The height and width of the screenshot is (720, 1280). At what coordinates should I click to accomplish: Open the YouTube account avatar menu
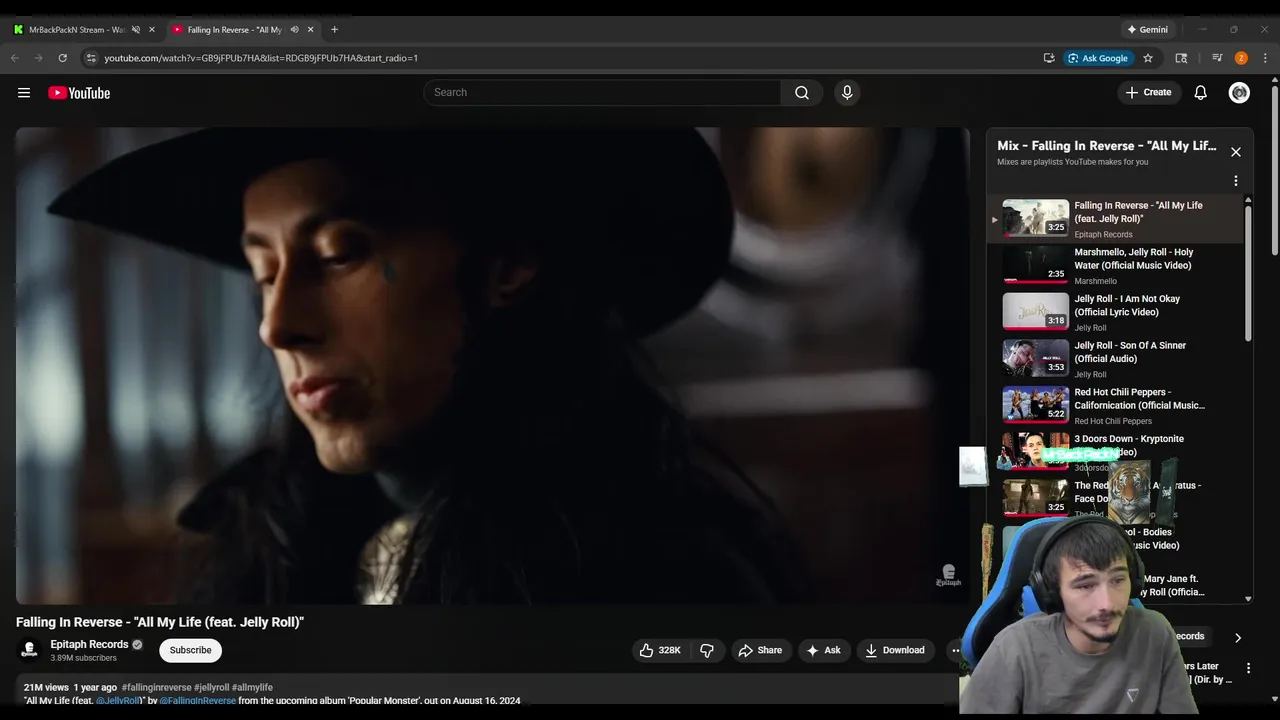coord(1239,93)
